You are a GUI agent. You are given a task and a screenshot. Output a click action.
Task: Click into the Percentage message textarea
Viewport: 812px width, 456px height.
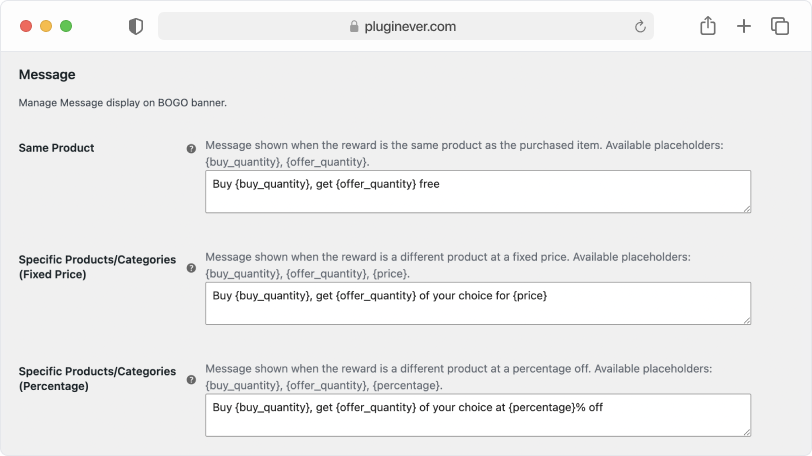click(x=478, y=415)
